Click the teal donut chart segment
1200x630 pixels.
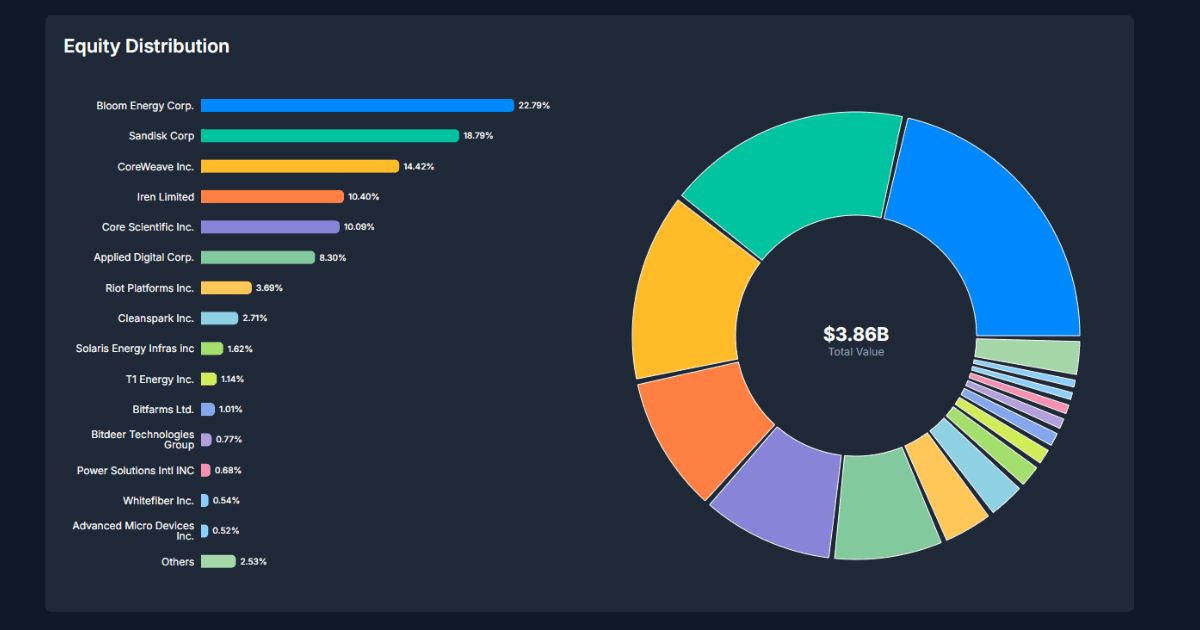(x=795, y=175)
